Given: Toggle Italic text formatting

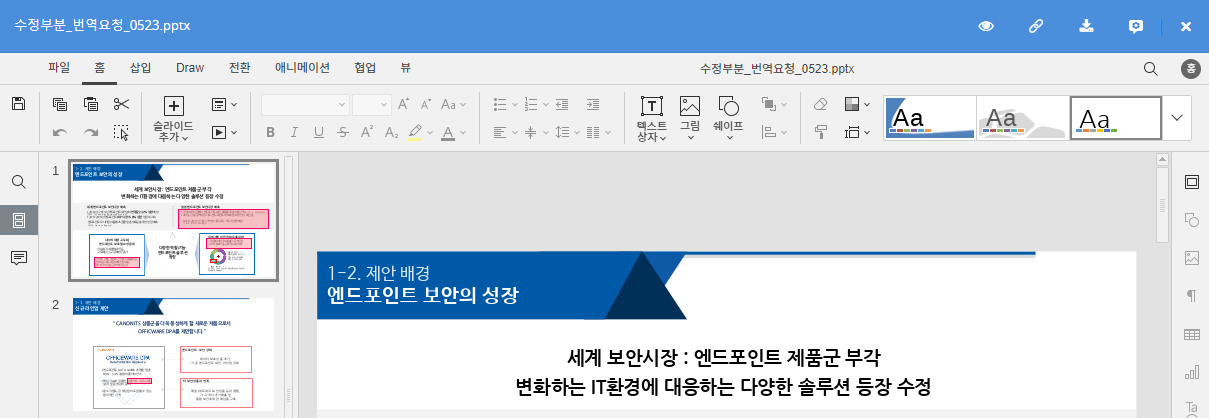Looking at the screenshot, I should 294,132.
